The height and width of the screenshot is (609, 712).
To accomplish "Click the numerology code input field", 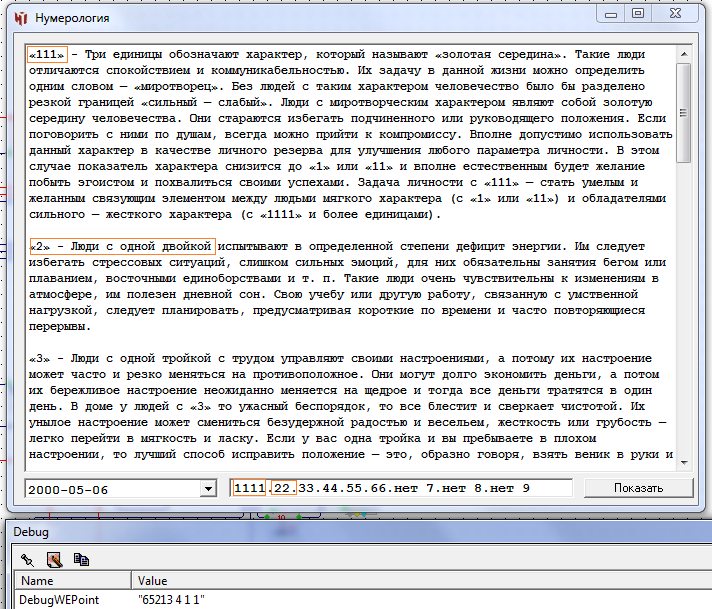I will pos(400,488).
